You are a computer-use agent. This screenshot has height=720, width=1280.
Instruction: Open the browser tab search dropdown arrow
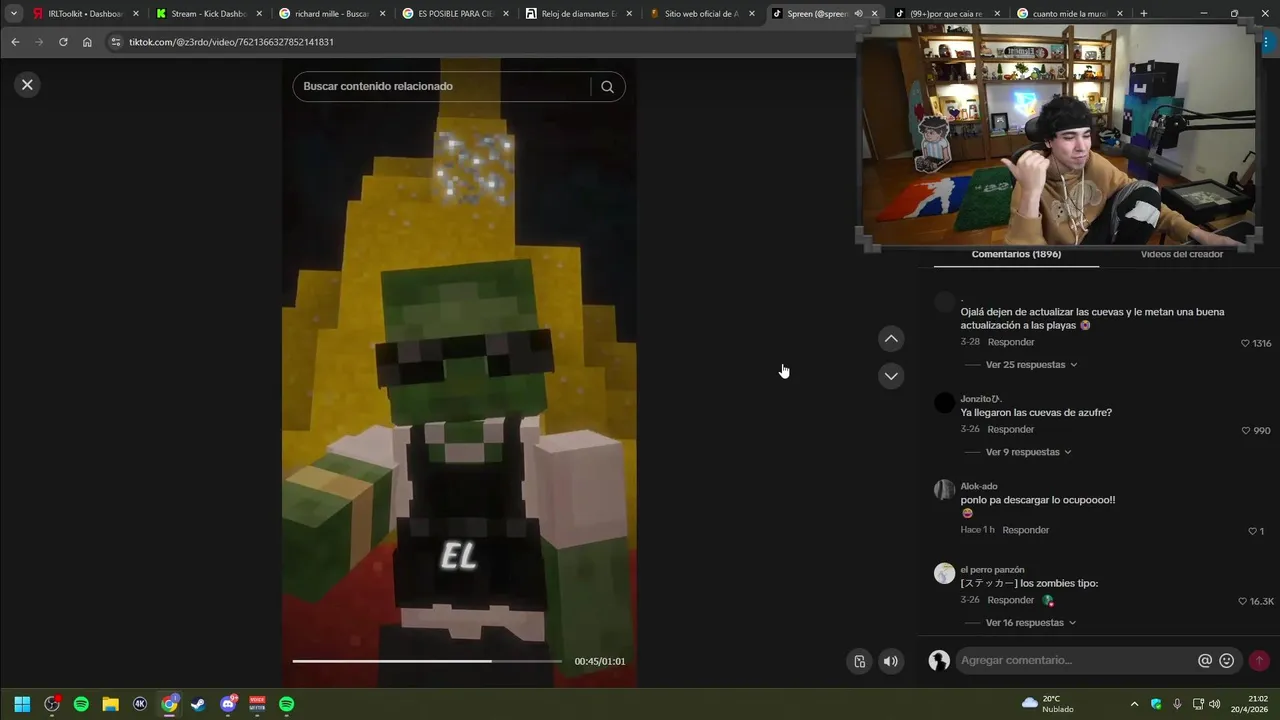14,14
